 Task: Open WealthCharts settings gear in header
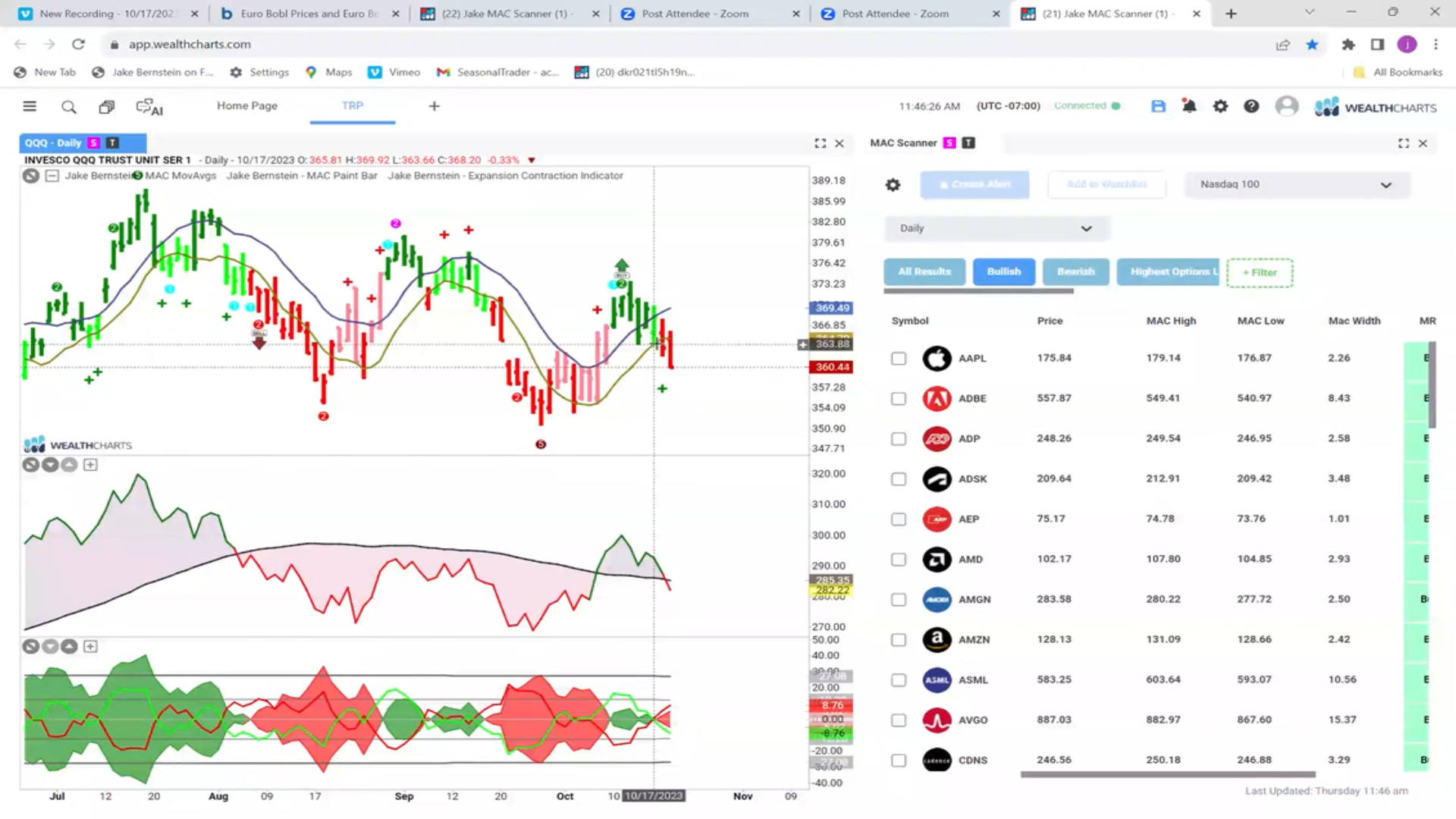1220,106
